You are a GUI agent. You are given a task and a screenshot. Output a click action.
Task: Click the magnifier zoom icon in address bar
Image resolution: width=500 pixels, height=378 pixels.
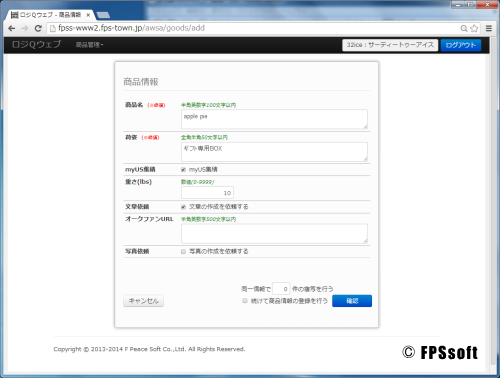coord(464,28)
